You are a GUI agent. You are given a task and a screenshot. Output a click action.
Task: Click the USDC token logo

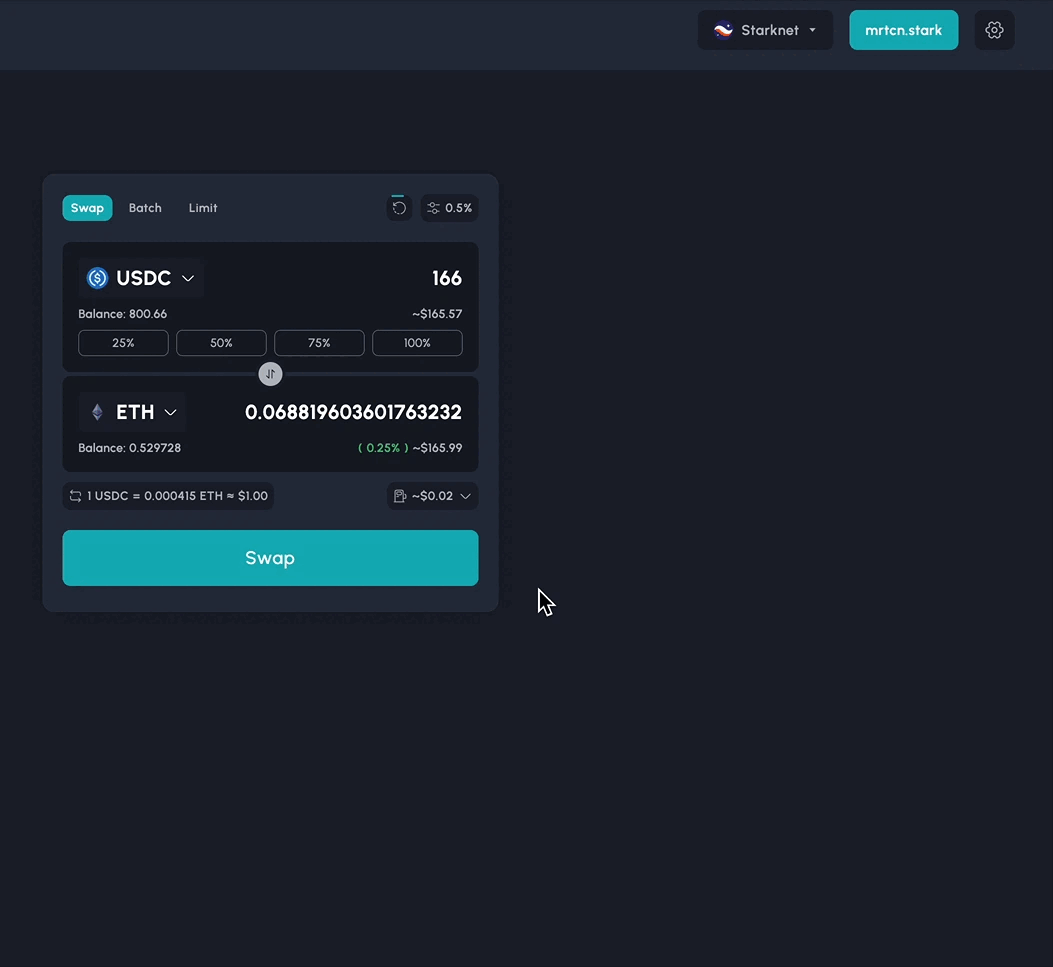click(97, 278)
